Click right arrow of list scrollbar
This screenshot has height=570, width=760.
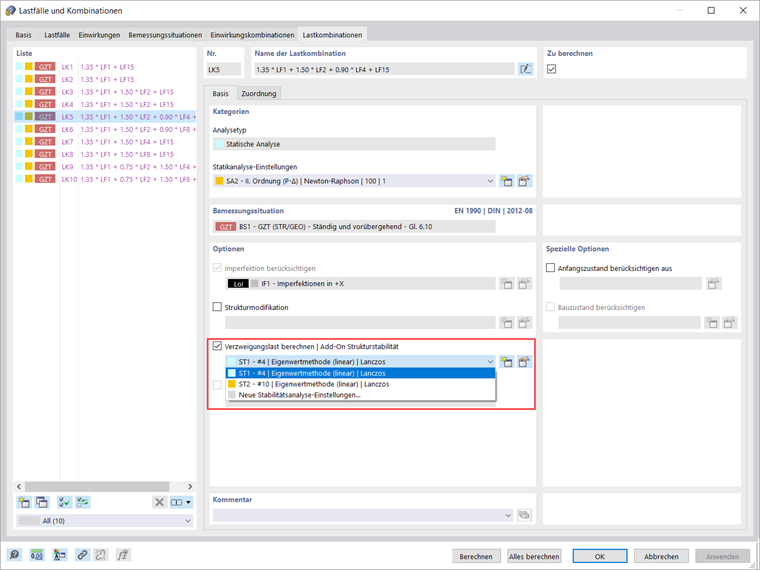coord(190,486)
